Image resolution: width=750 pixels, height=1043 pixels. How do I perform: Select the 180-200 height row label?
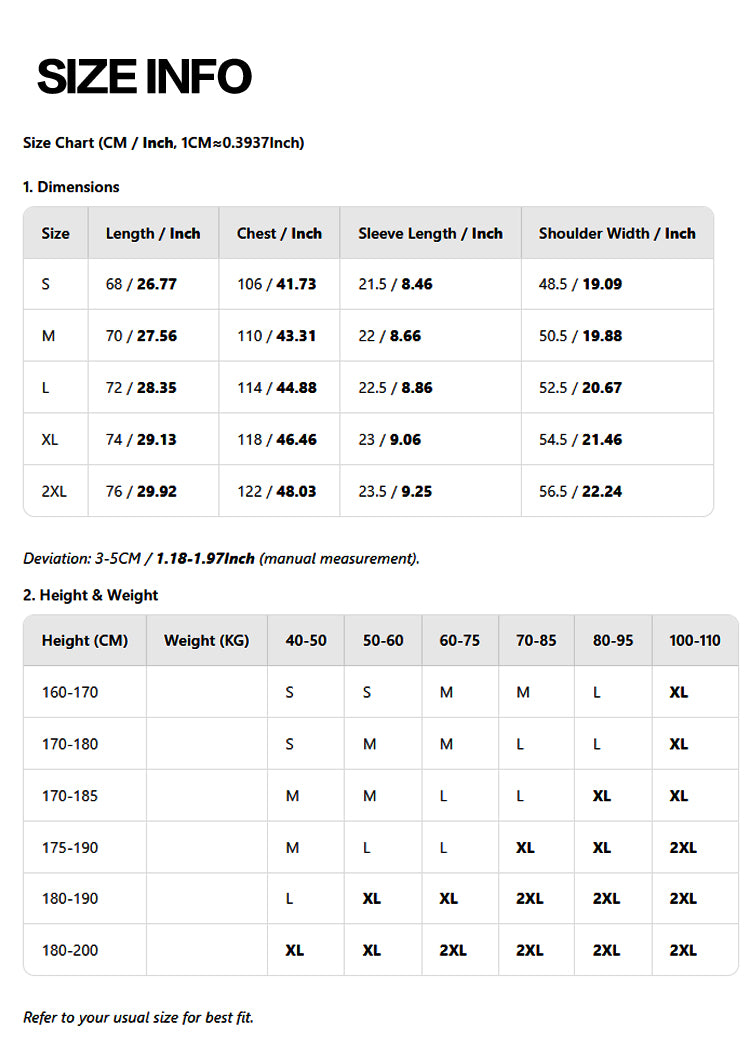point(70,950)
